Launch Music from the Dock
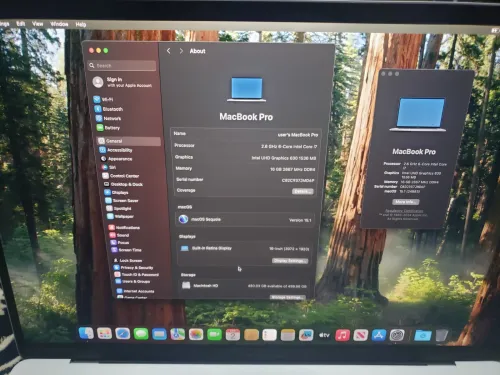 [342, 335]
